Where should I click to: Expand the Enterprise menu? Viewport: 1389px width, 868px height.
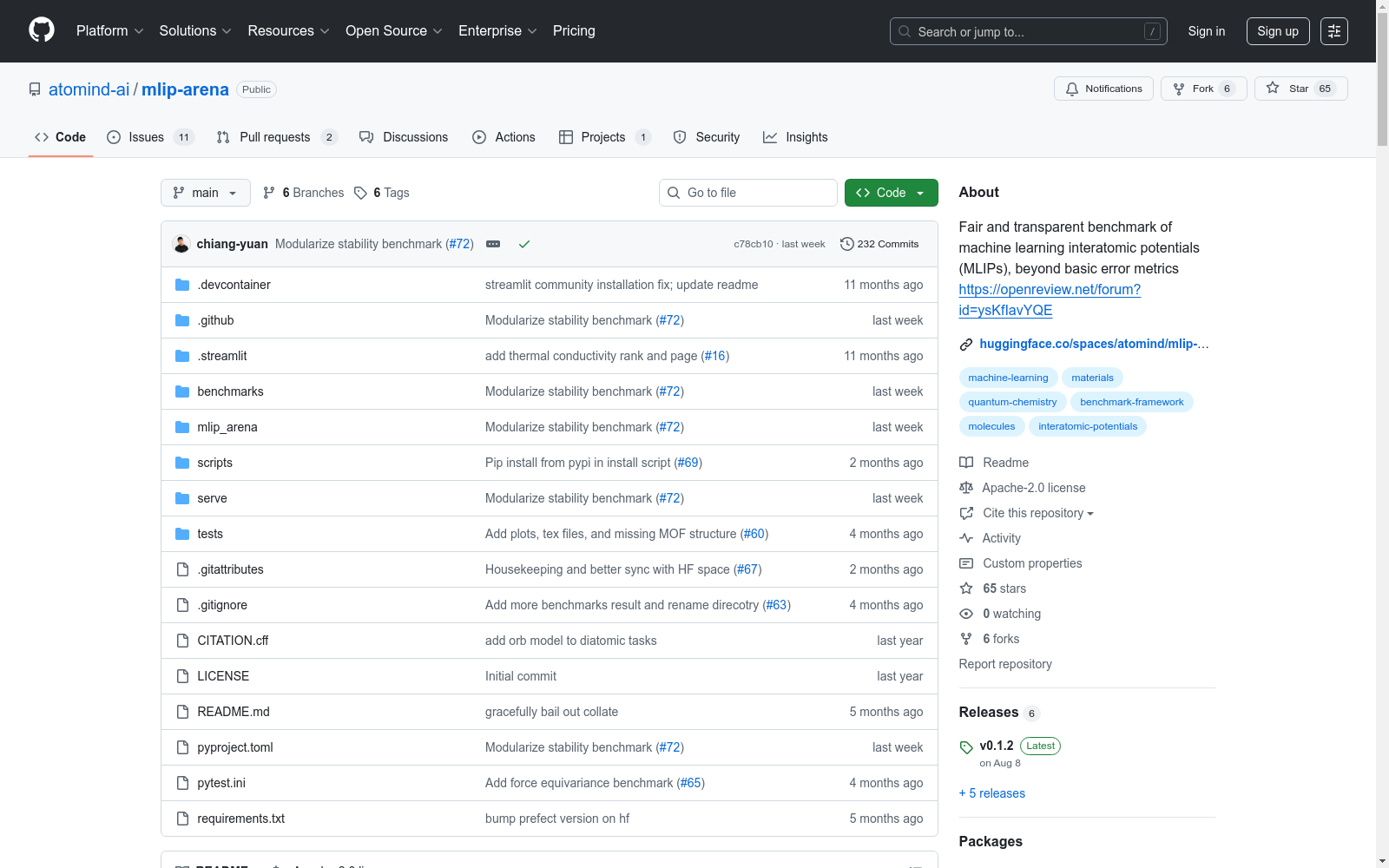tap(497, 31)
